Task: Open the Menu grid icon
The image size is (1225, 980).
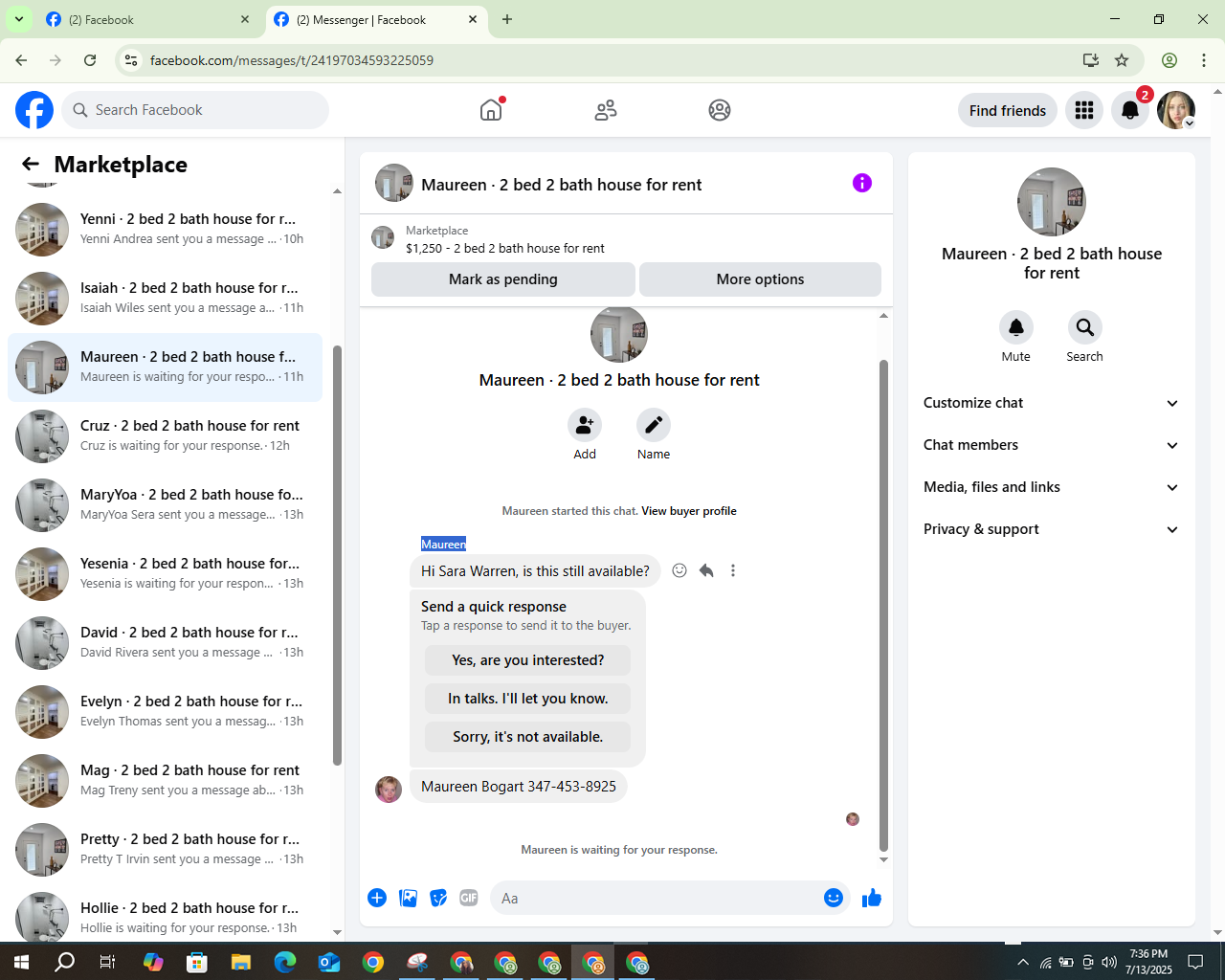Action: (x=1084, y=110)
